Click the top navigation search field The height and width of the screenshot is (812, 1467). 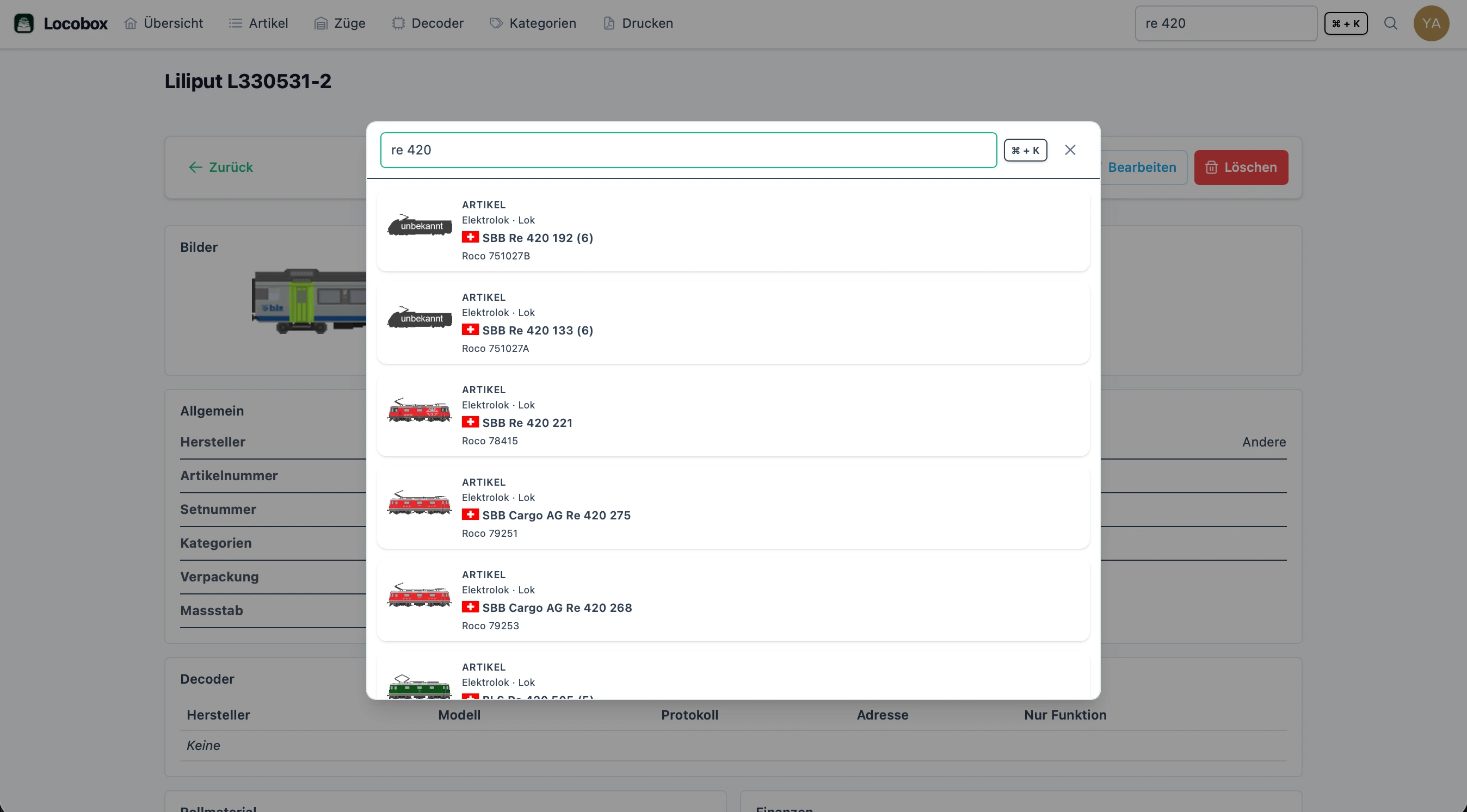point(1225,23)
